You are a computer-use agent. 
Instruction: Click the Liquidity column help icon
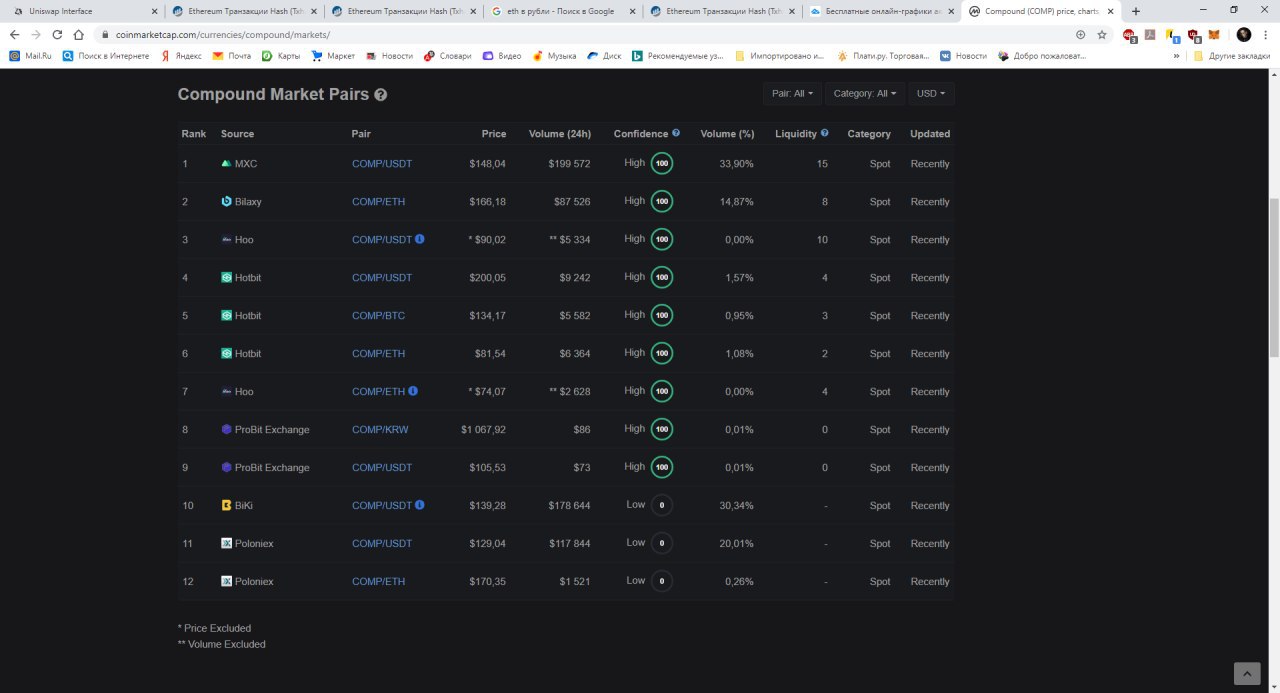tap(824, 132)
